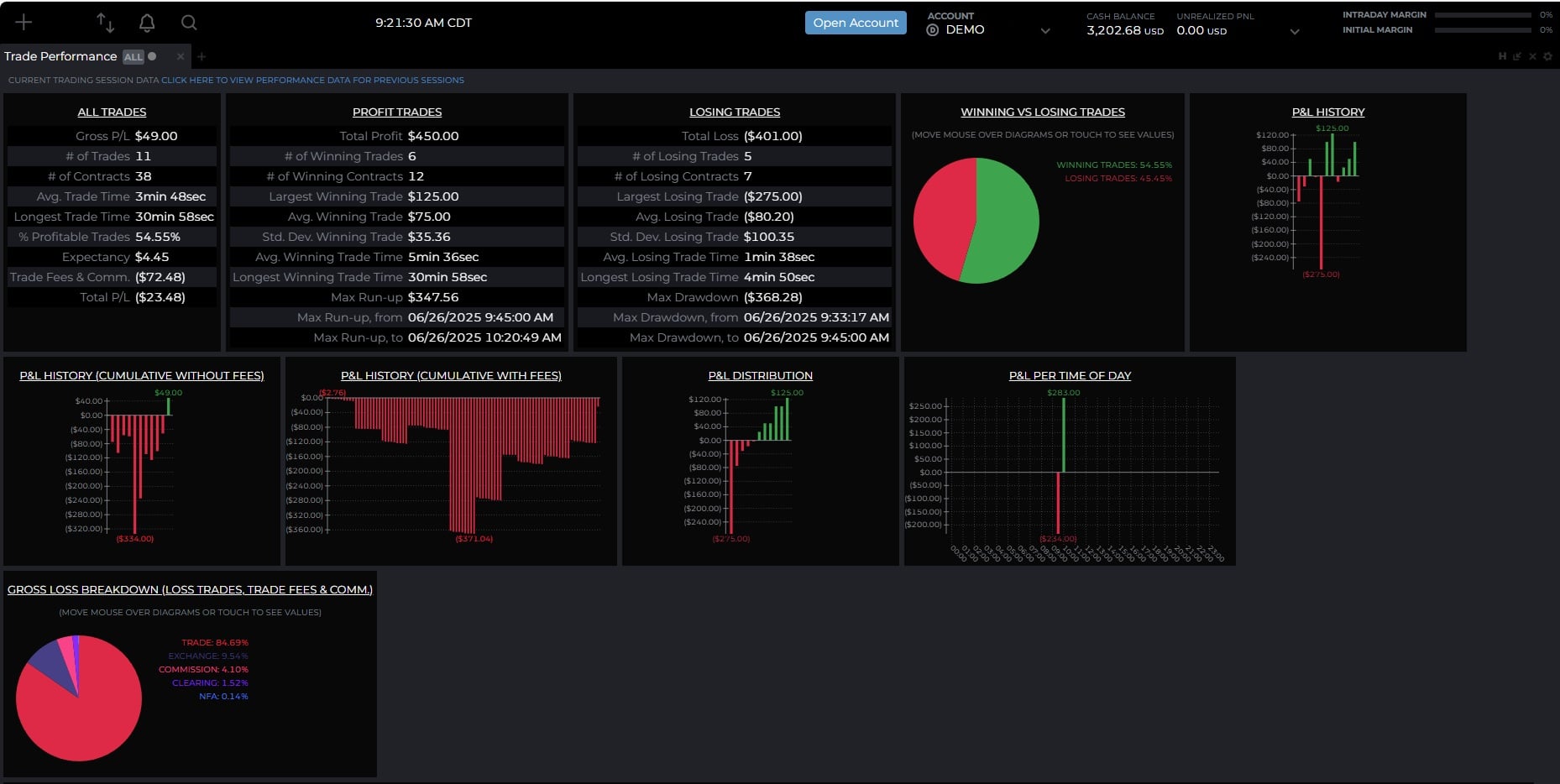The height and width of the screenshot is (784, 1560).
Task: Click the cash balance 3,202.68 USD
Action: click(x=1125, y=30)
